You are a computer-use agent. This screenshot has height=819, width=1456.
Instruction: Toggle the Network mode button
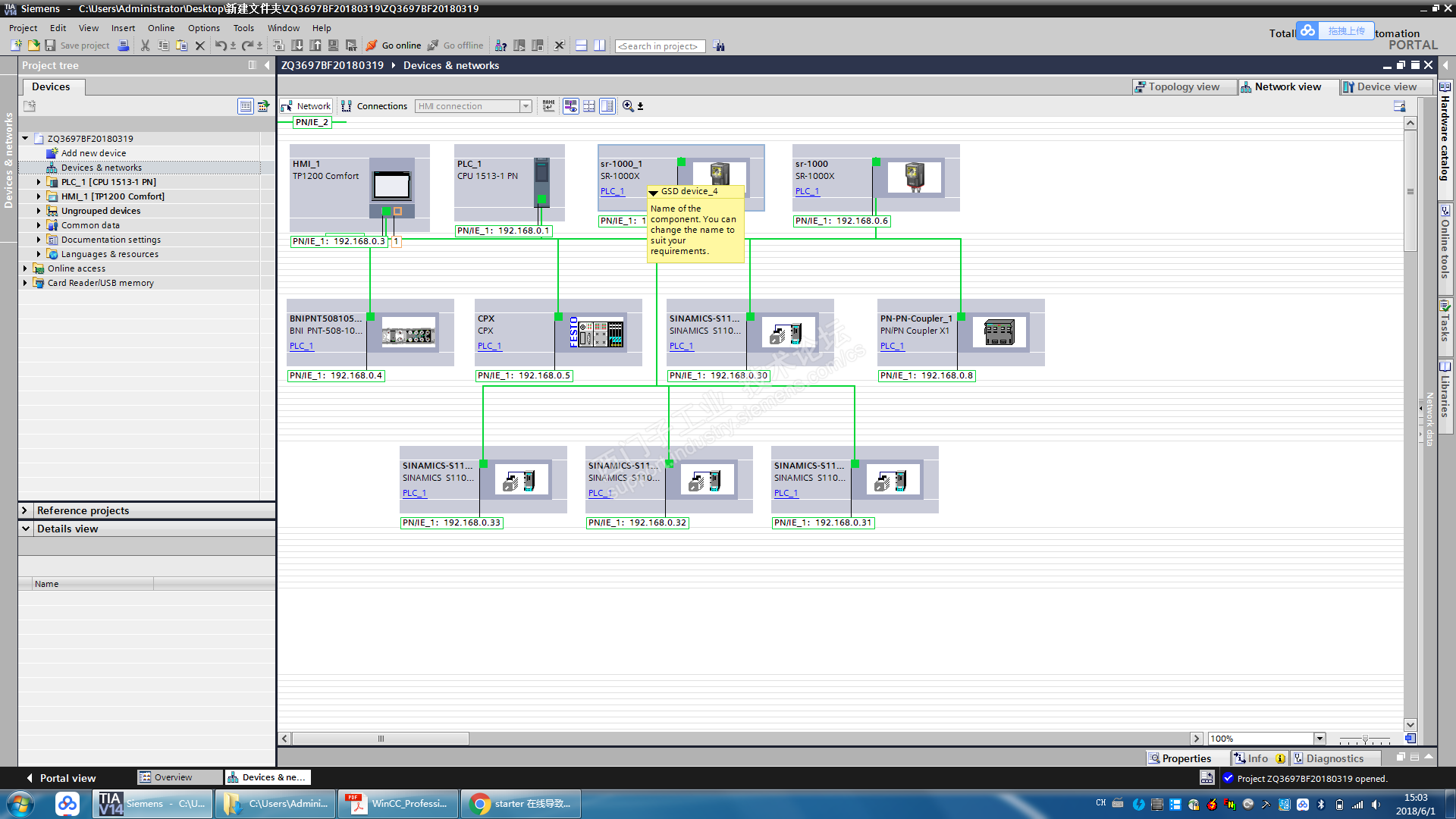[x=306, y=106]
